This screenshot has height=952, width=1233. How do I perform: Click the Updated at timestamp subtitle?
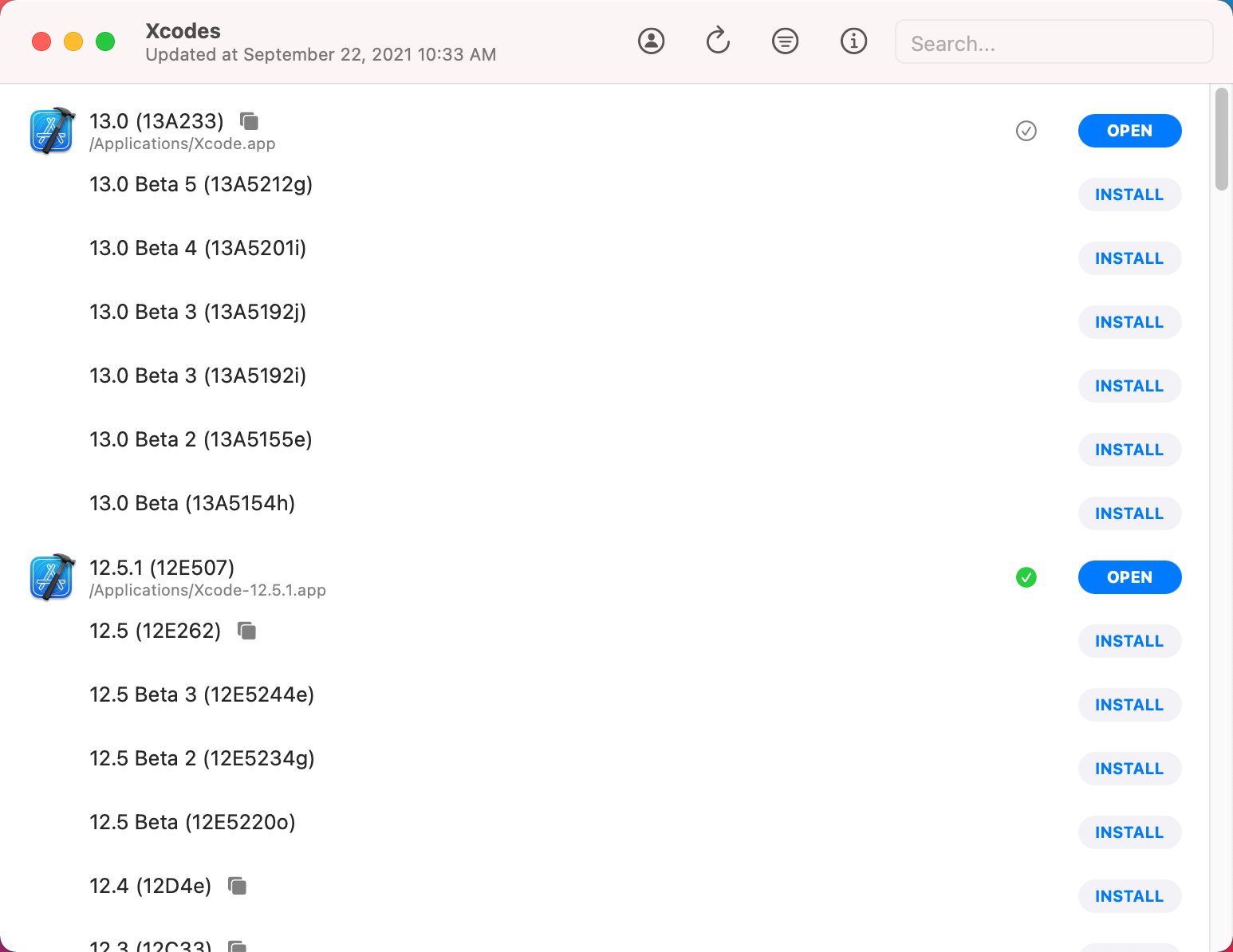[x=321, y=55]
